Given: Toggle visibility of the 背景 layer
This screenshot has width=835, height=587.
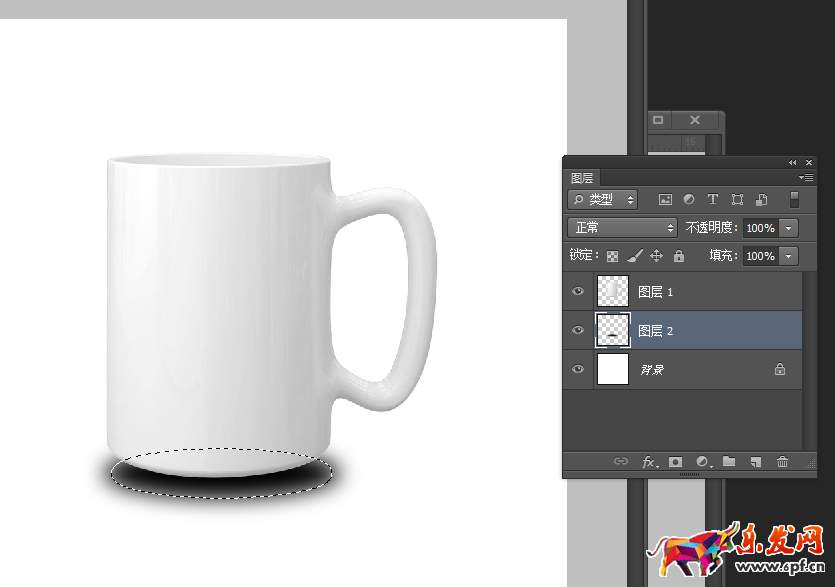Looking at the screenshot, I should (x=578, y=370).
